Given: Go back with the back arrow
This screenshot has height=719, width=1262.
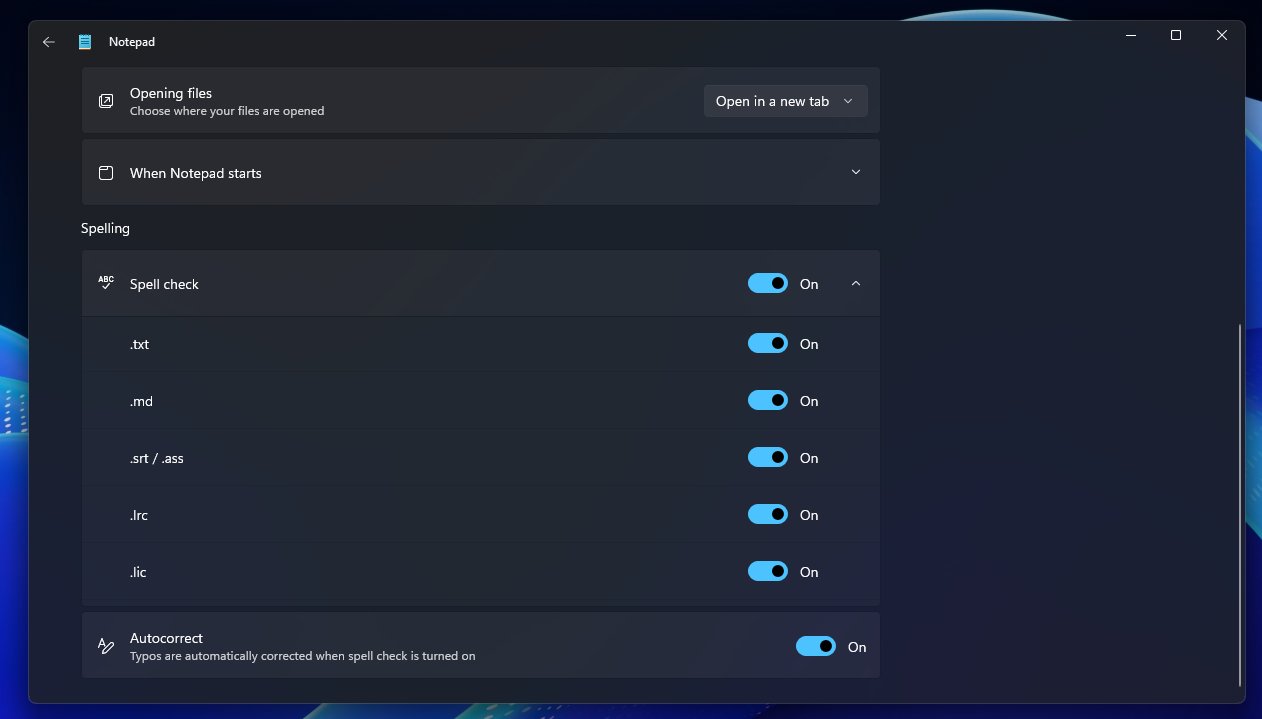Looking at the screenshot, I should (48, 42).
